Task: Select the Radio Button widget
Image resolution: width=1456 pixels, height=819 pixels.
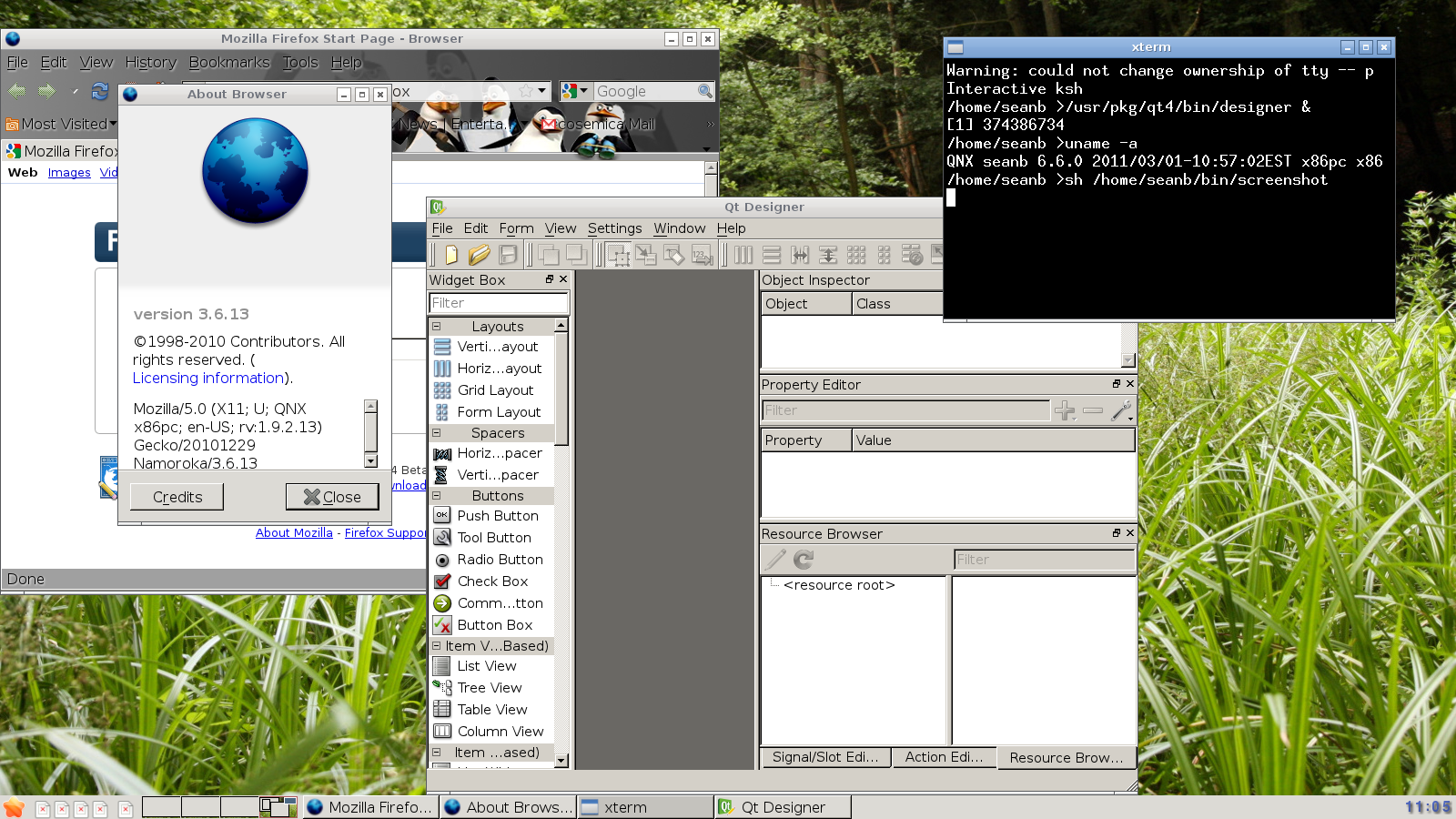Action: coord(500,560)
